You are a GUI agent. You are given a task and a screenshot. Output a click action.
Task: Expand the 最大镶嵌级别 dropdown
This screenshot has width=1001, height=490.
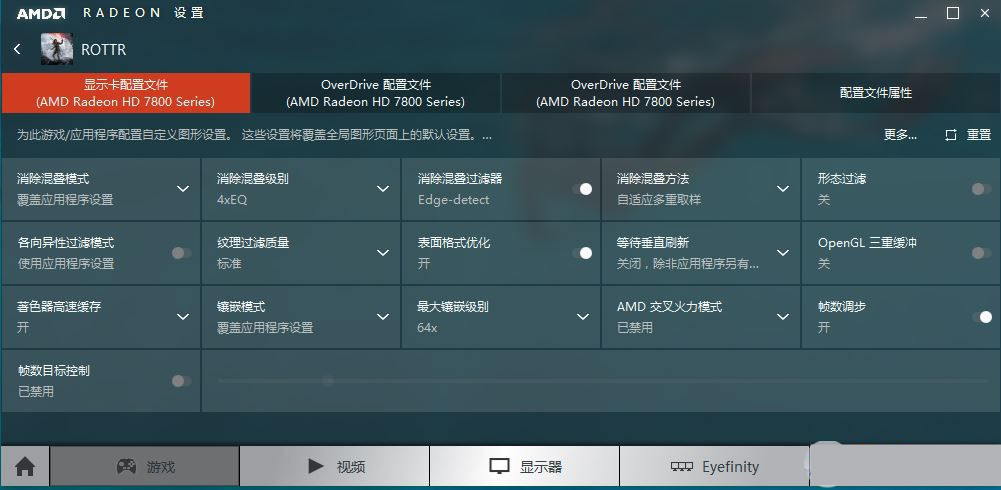point(583,316)
